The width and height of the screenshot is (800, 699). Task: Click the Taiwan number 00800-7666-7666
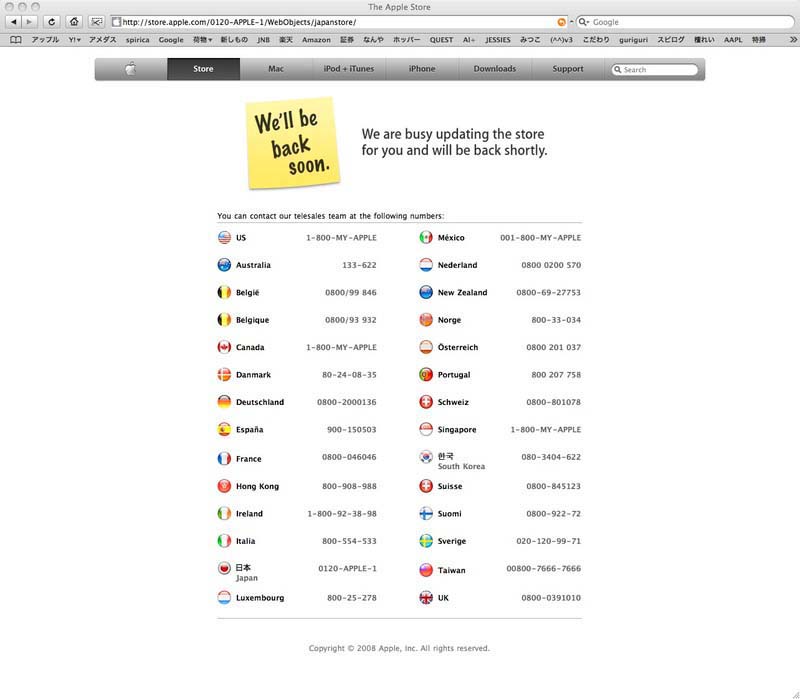click(543, 568)
